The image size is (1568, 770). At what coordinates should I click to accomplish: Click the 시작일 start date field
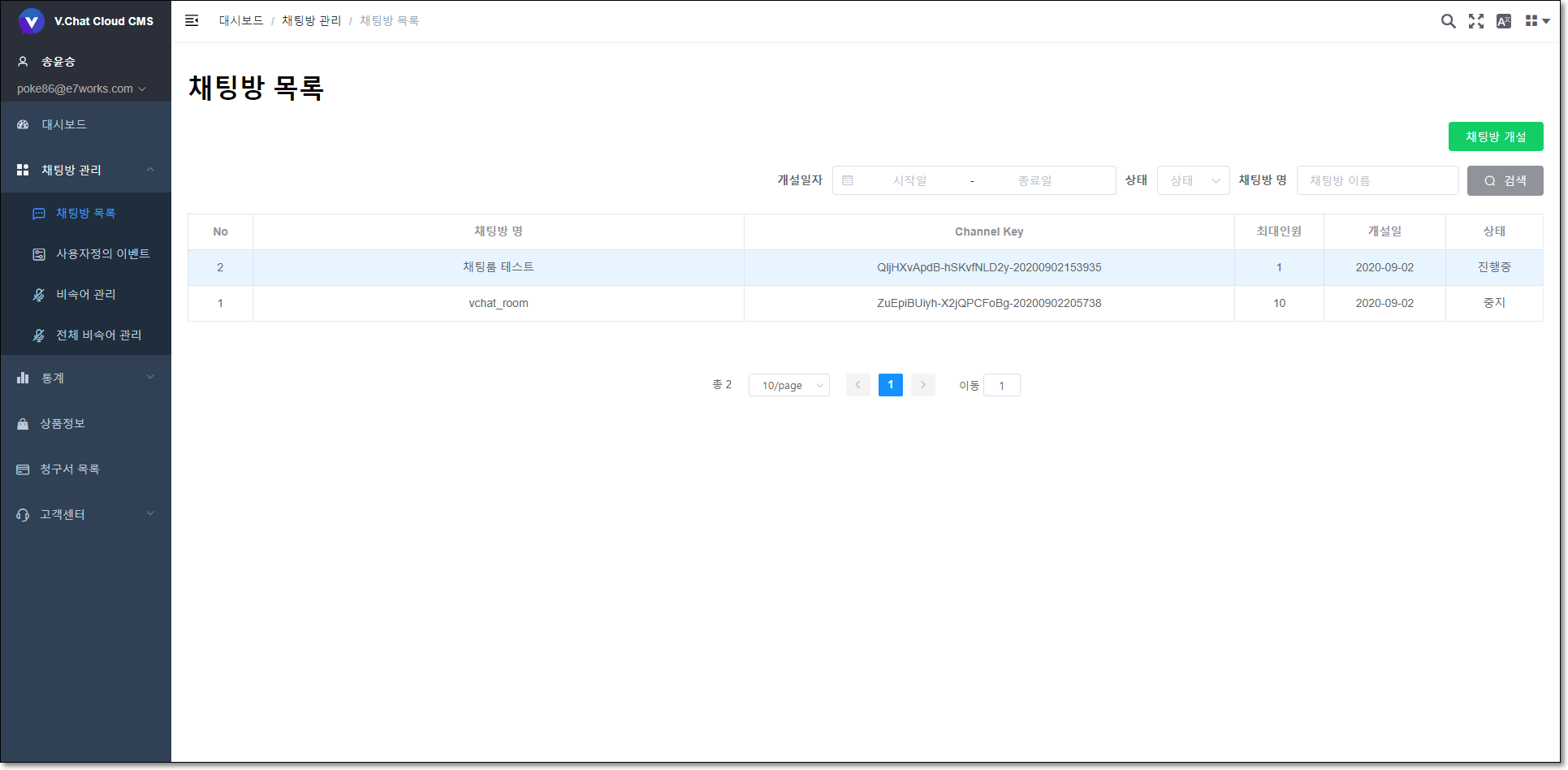click(x=909, y=180)
